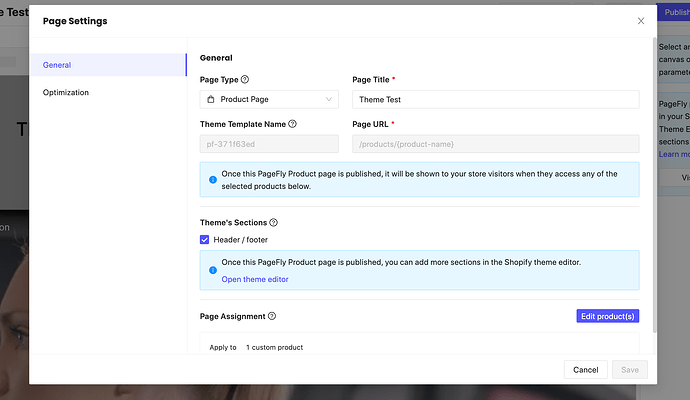Click the Edit product(s) button
Image resolution: width=690 pixels, height=400 pixels.
[x=607, y=316]
